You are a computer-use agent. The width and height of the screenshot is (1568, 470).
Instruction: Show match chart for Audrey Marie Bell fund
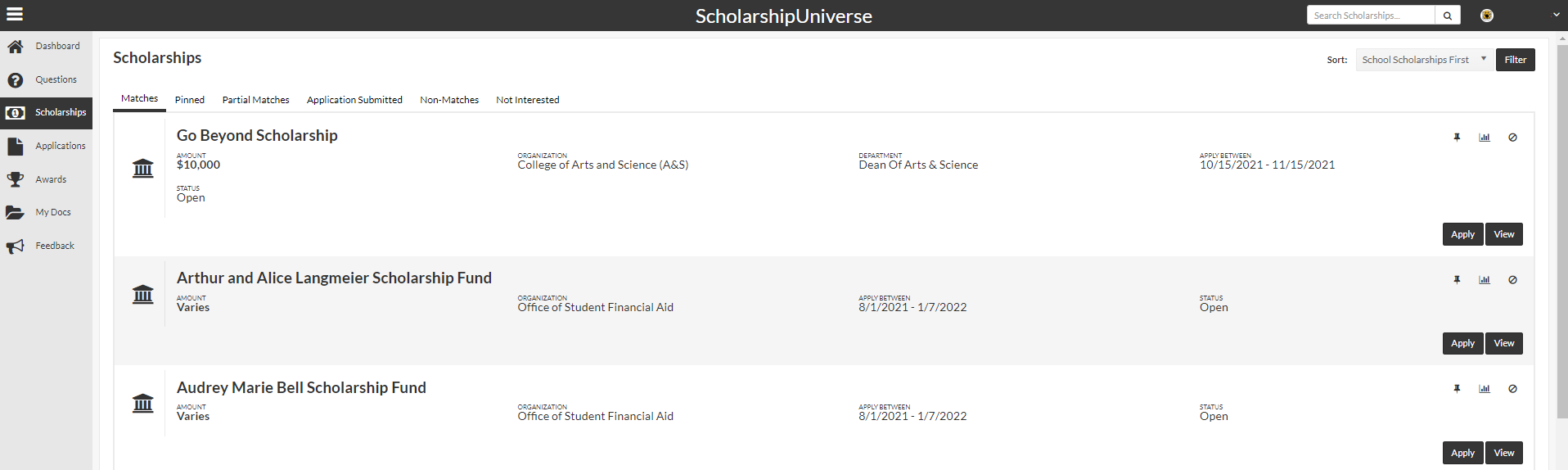1485,389
